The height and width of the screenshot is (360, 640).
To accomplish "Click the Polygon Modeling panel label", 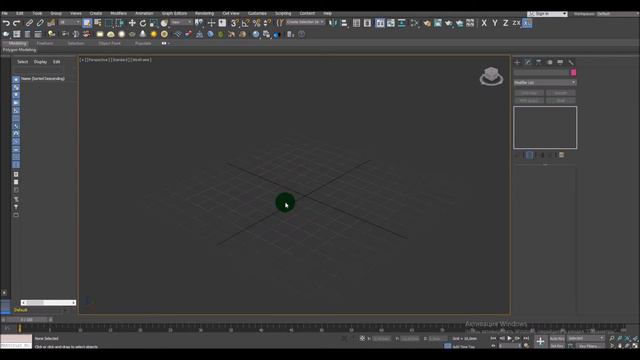I will tap(20, 50).
